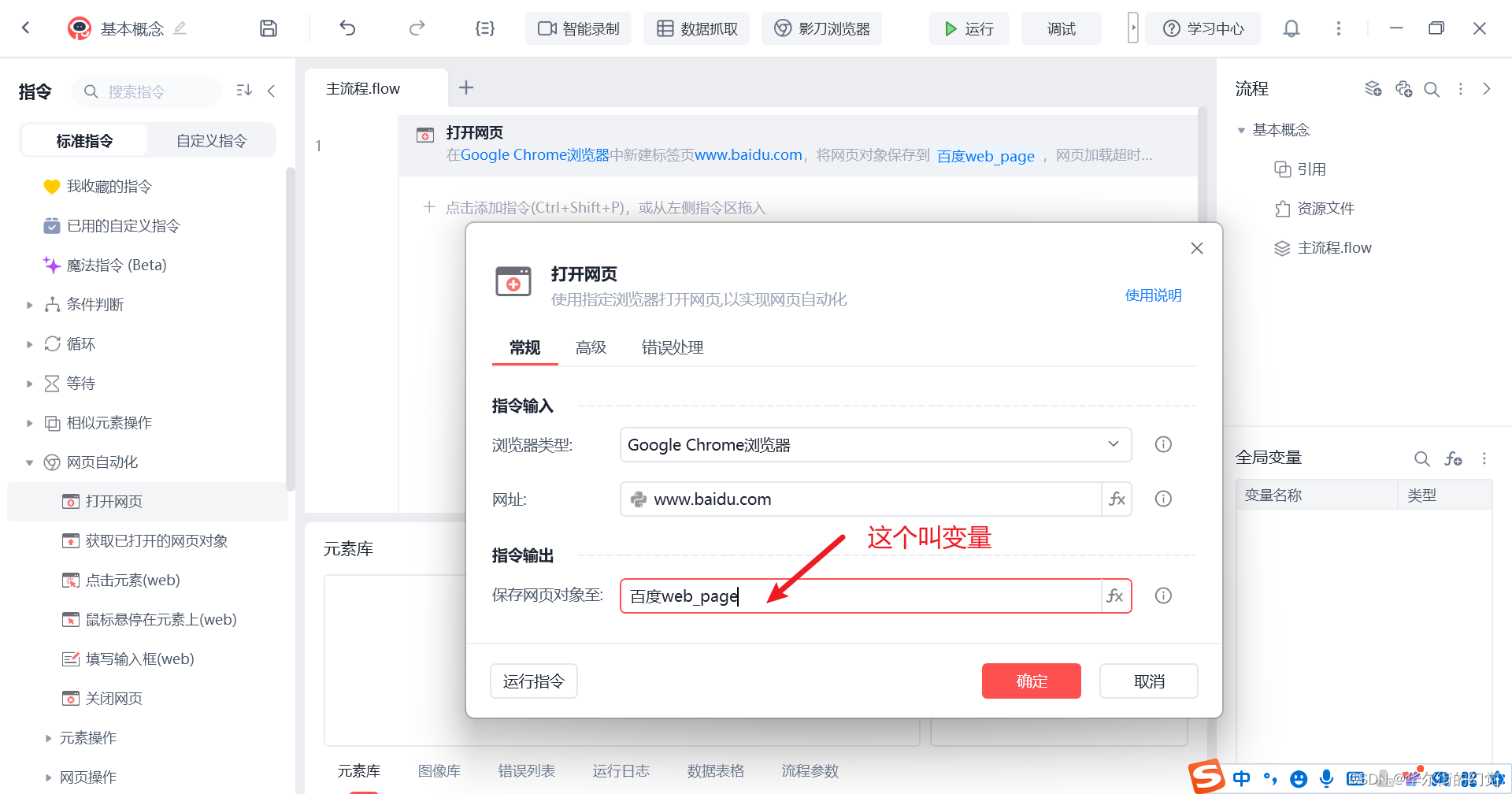Toggle the Chinese input mode indicator
Image resolution: width=1512 pixels, height=794 pixels.
(x=1242, y=779)
